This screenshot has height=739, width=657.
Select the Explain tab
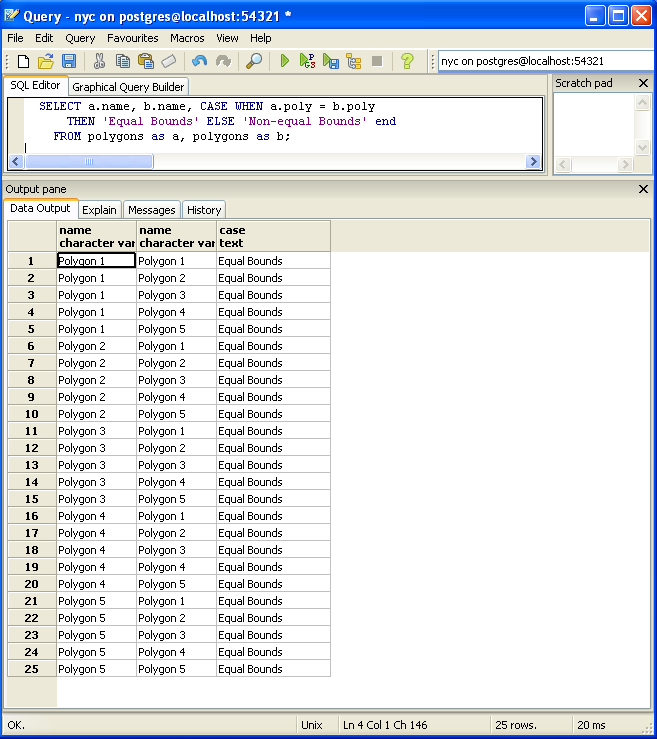click(x=99, y=210)
